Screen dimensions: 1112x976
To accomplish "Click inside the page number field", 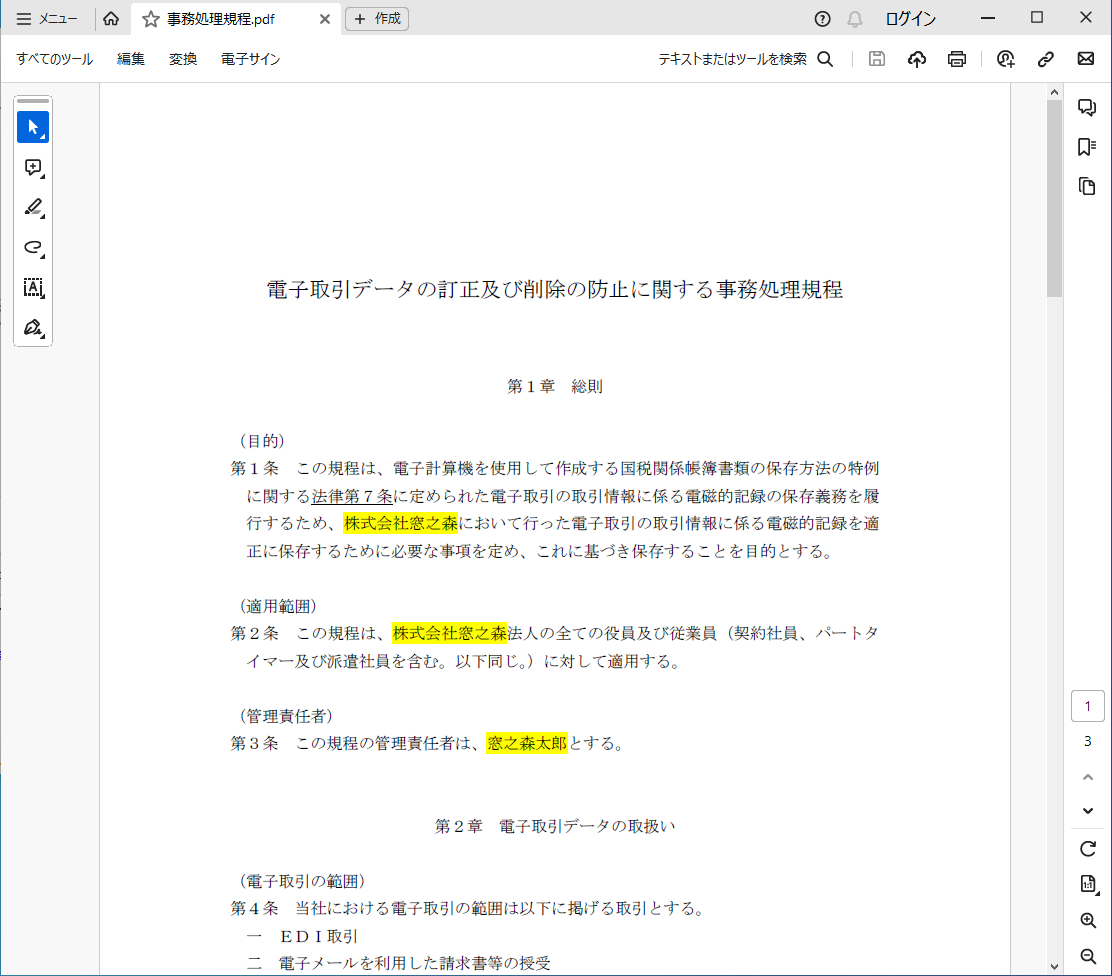I will point(1088,705).
